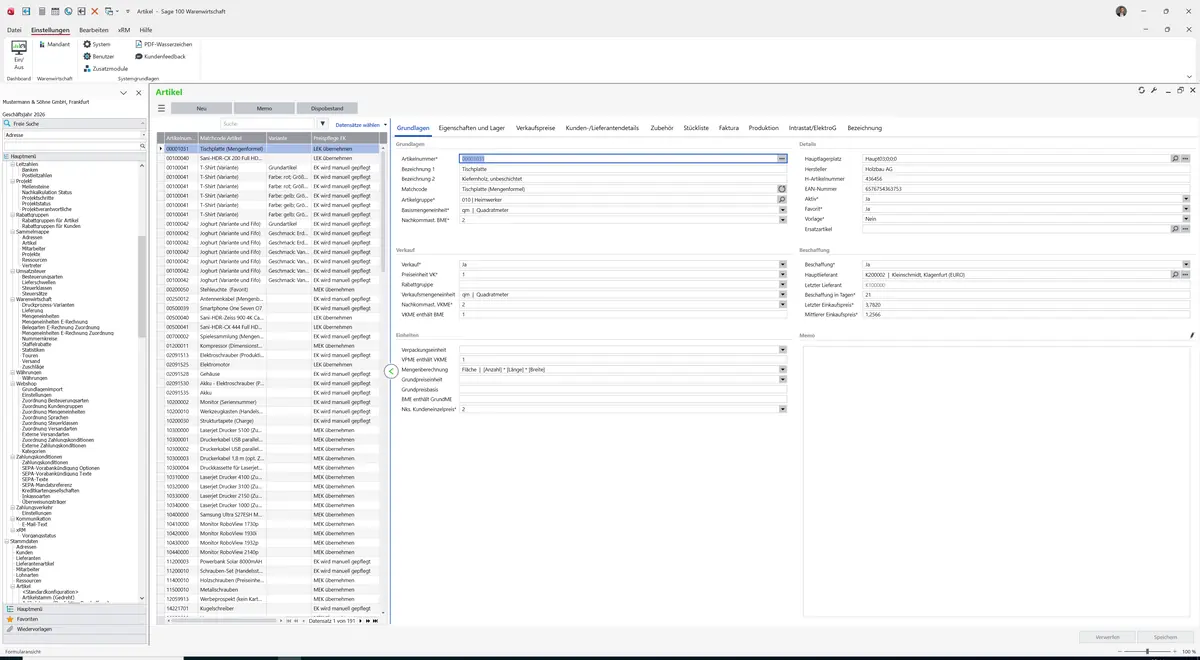The image size is (1200, 660).
Task: Open the Aktiv dropdown
Action: coord(1186,199)
